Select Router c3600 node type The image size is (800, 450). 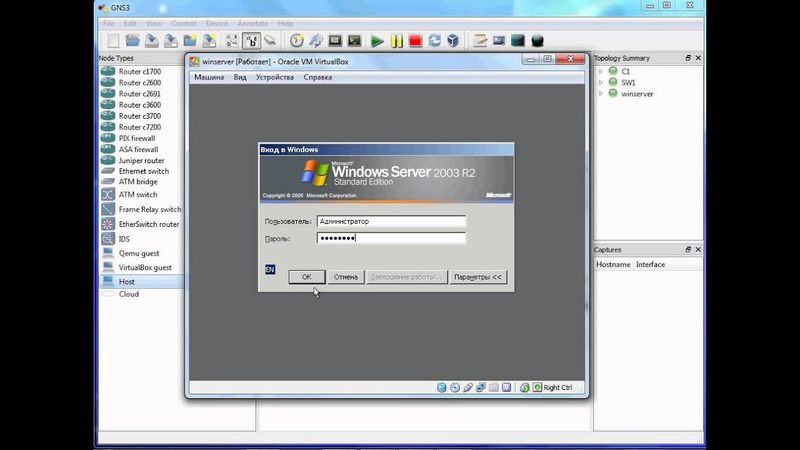140,105
